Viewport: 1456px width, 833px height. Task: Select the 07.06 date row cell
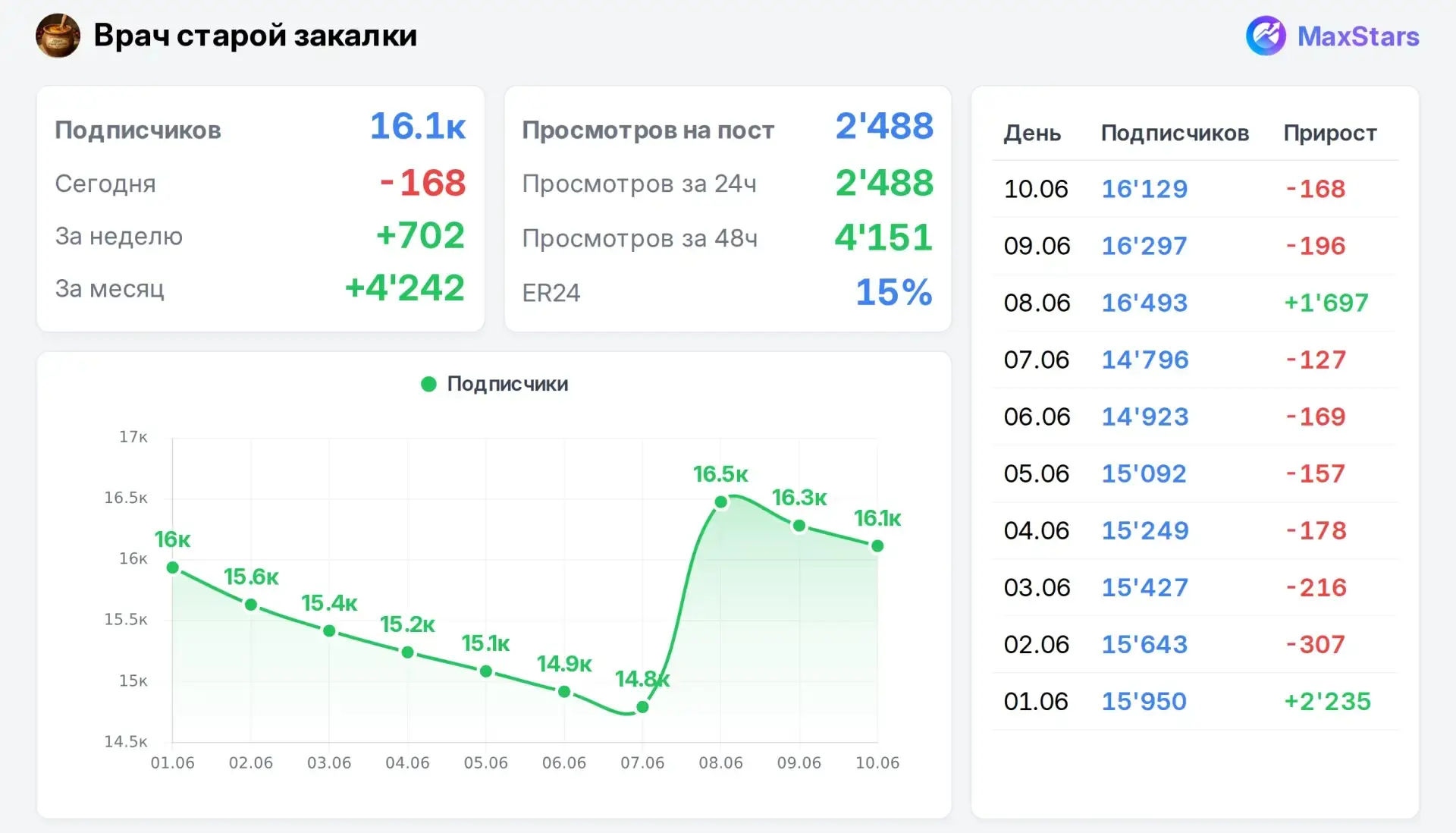pyautogui.click(x=1036, y=360)
